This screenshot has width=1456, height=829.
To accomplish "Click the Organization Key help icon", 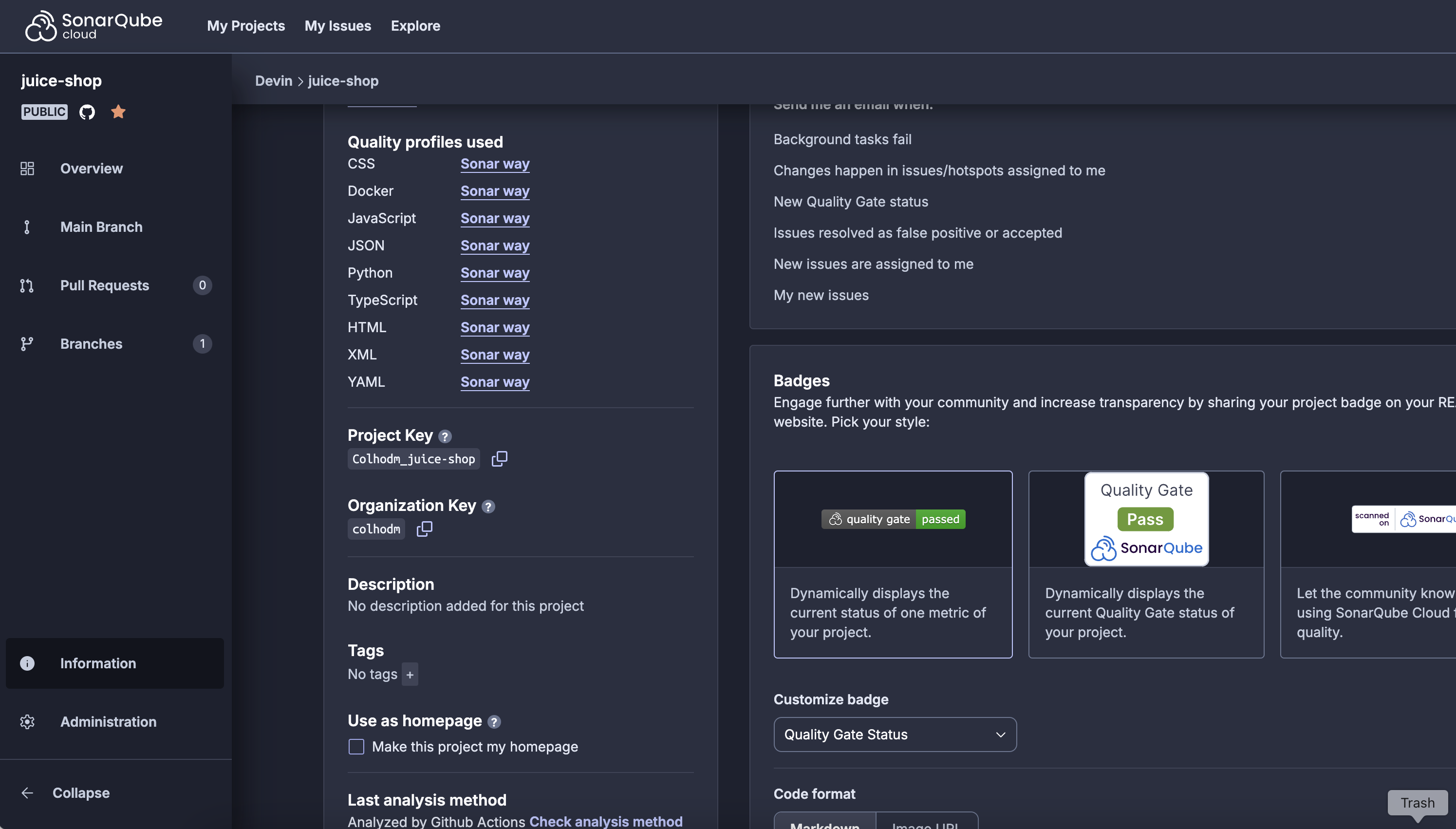I will click(488, 506).
